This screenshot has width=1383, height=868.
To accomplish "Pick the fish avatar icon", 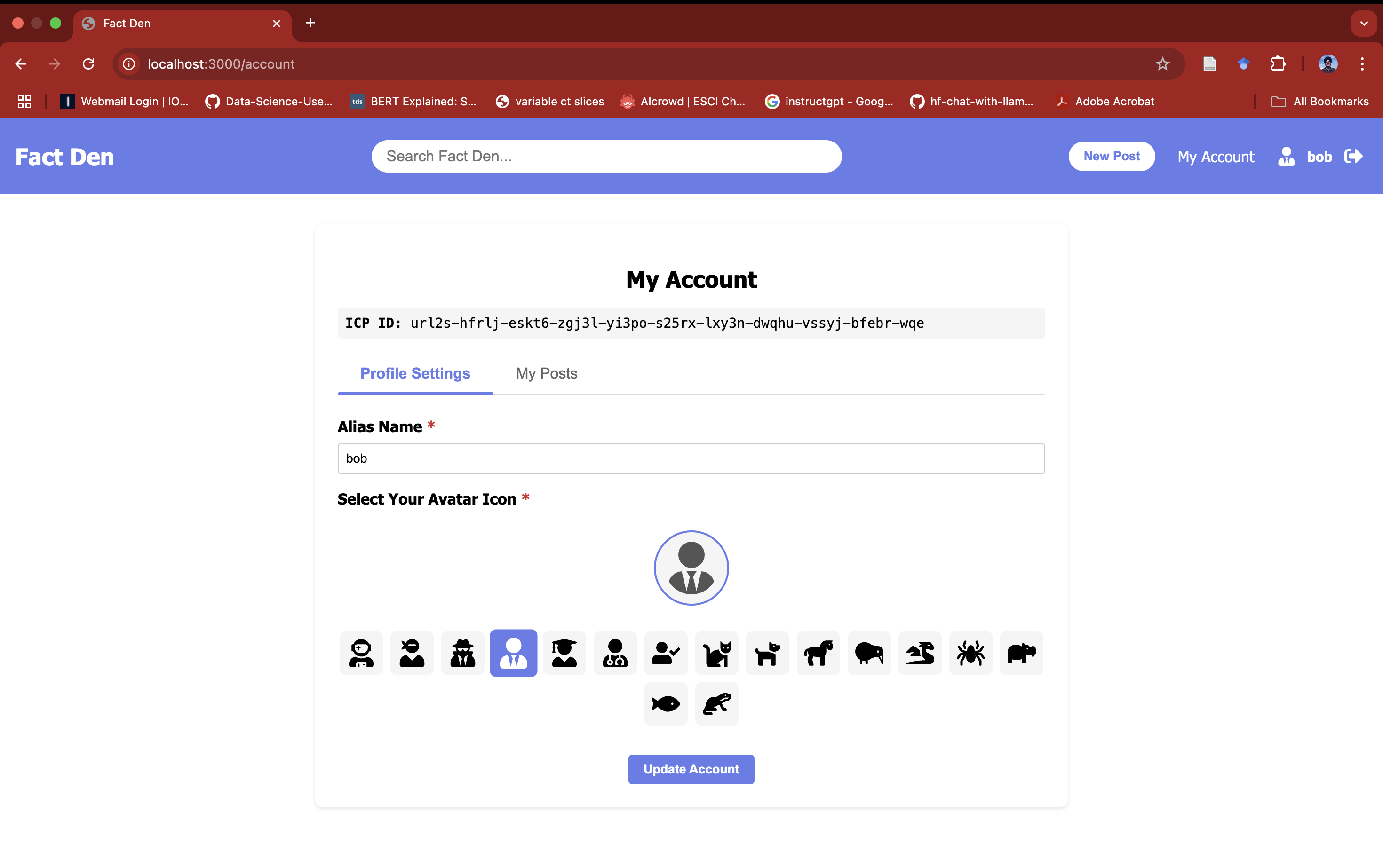I will click(x=666, y=703).
